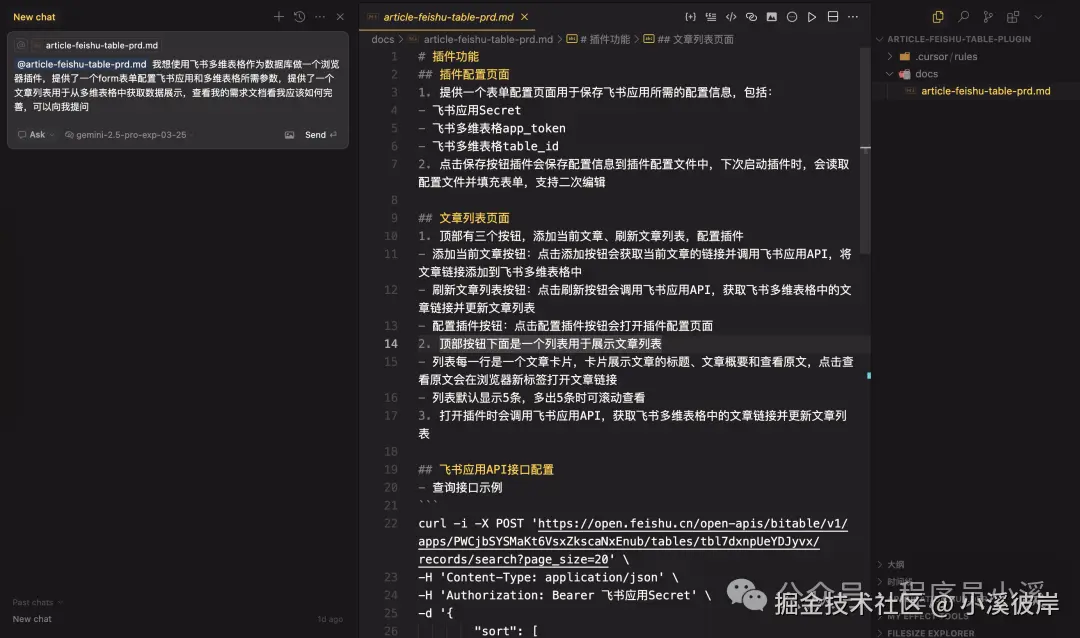Attach an image via chat image icon

tap(289, 135)
